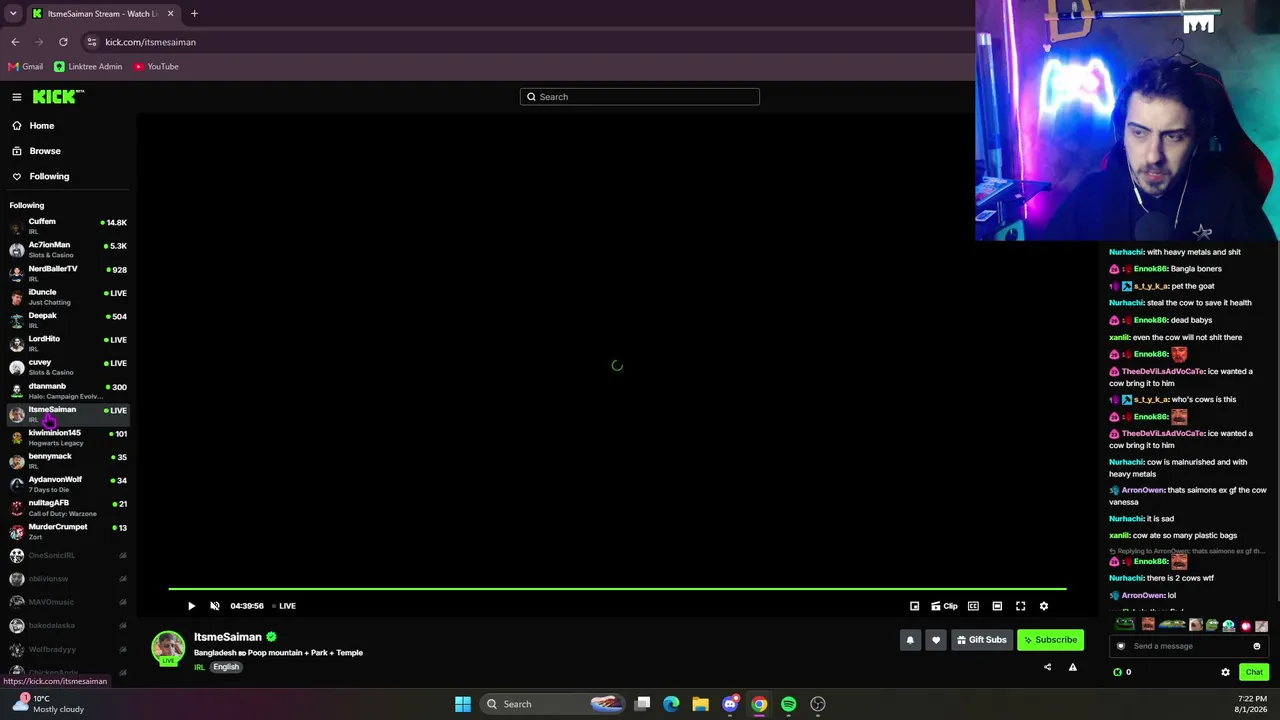Unmute the stream volume
This screenshot has width=1280, height=720.
click(215, 606)
